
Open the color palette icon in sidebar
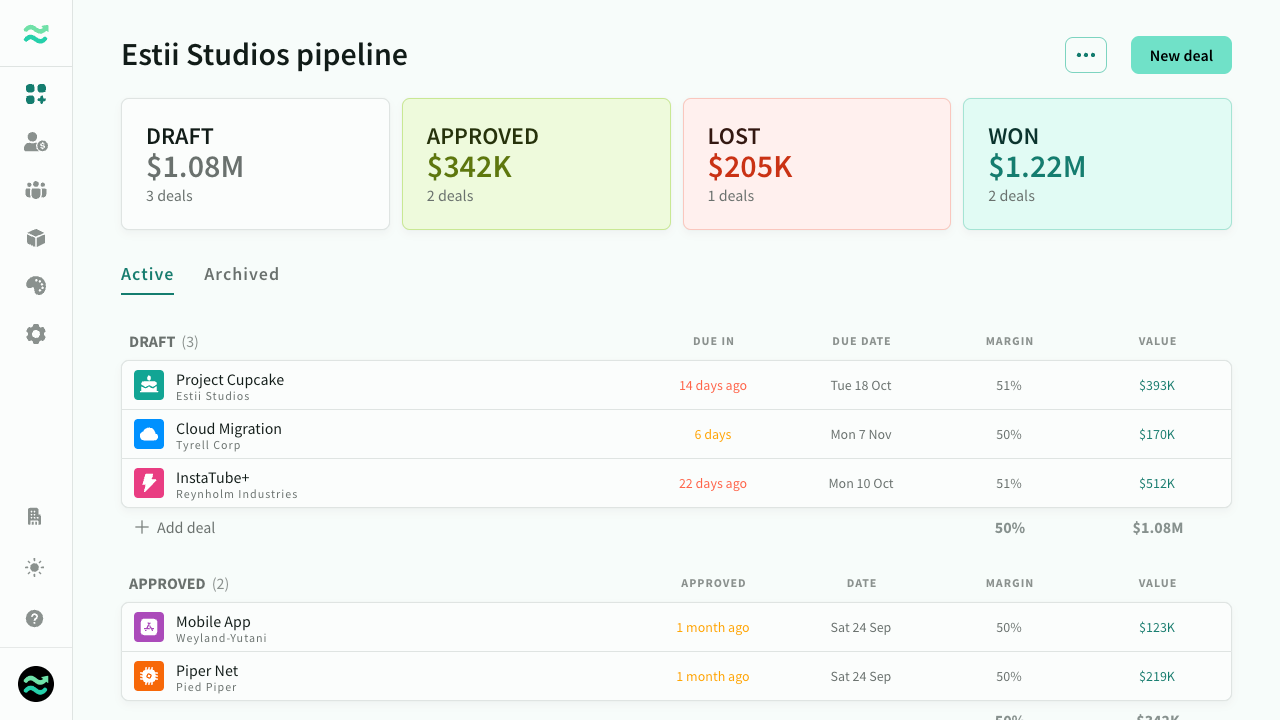pyautogui.click(x=36, y=286)
